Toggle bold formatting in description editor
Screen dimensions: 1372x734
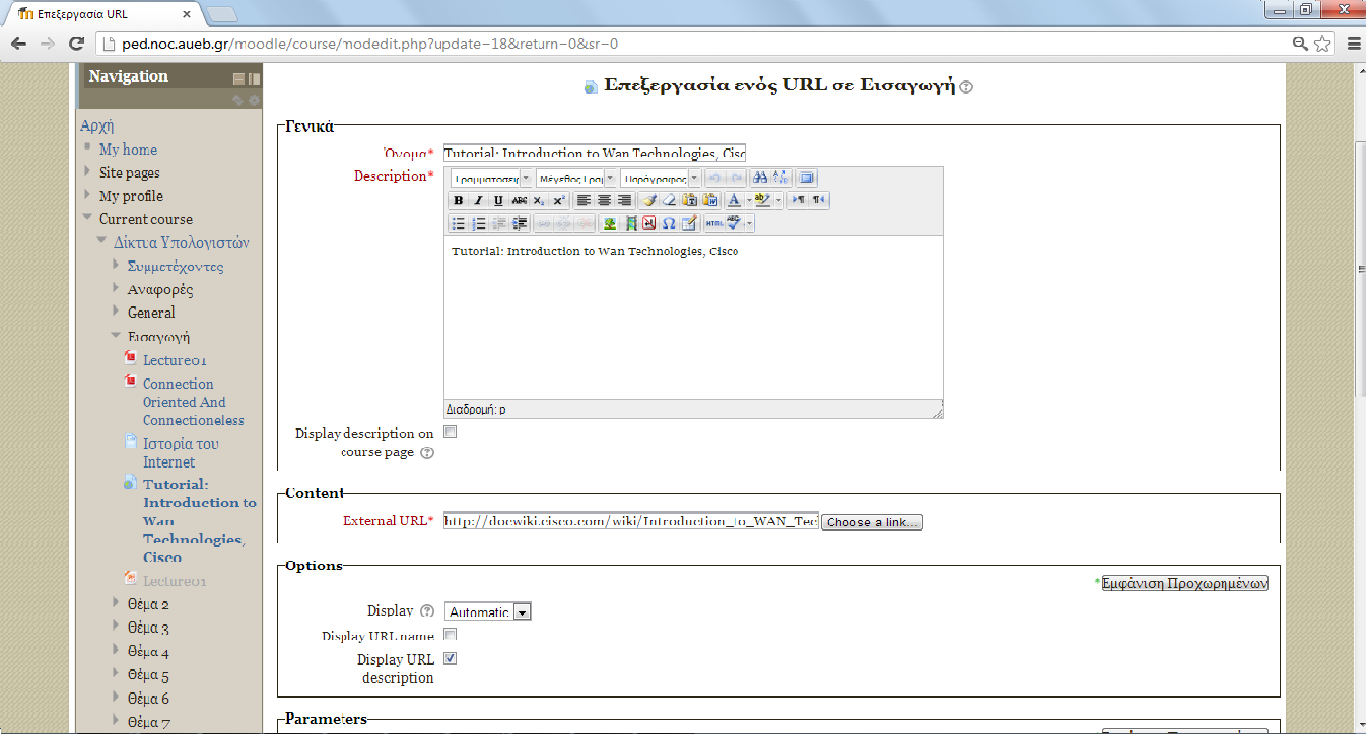[459, 200]
